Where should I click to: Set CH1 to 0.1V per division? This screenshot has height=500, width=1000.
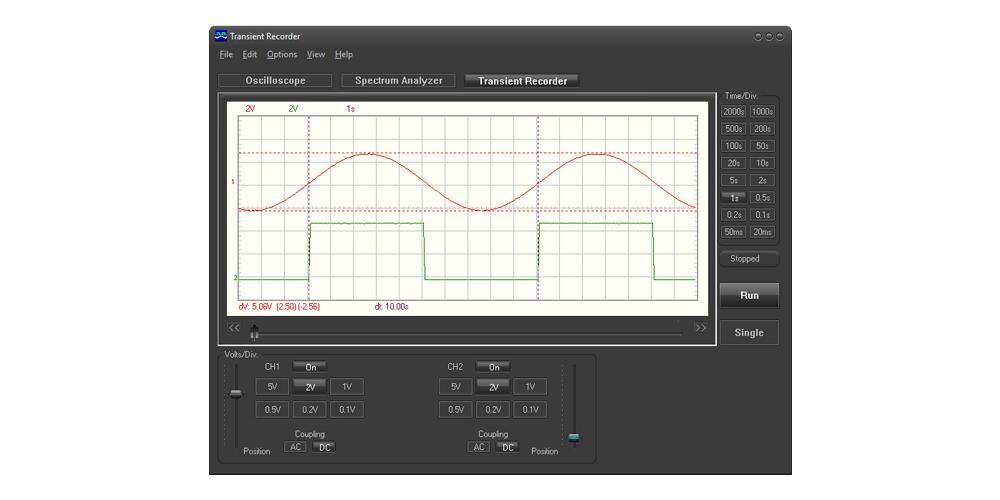coord(347,410)
